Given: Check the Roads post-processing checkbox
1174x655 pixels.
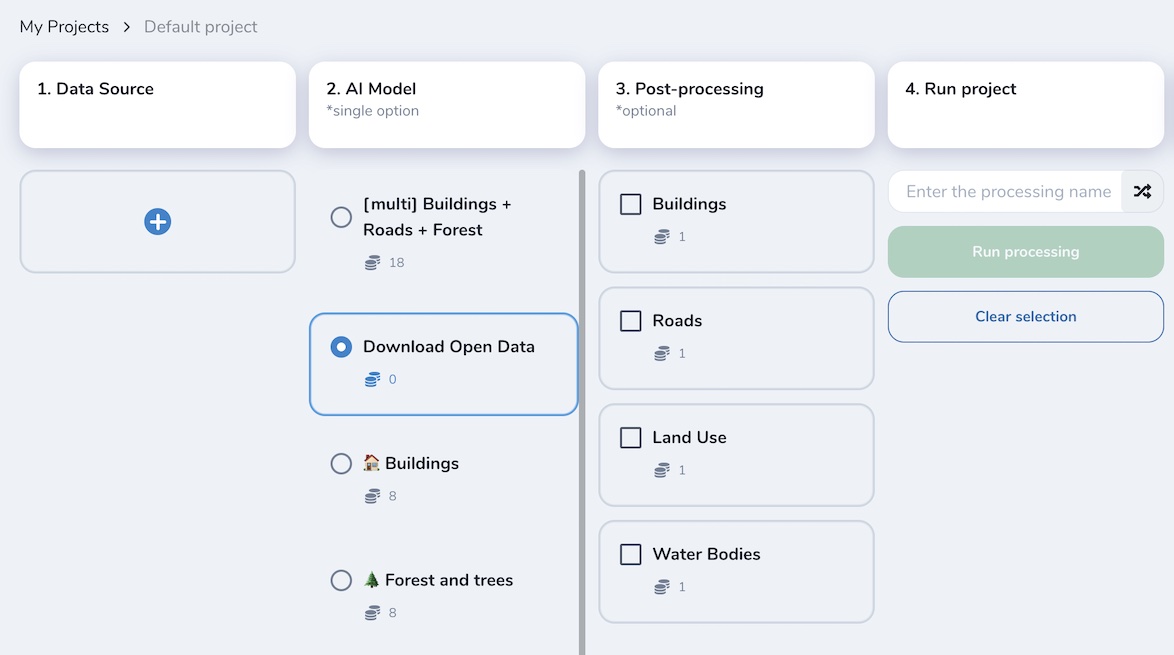Looking at the screenshot, I should click(x=630, y=320).
